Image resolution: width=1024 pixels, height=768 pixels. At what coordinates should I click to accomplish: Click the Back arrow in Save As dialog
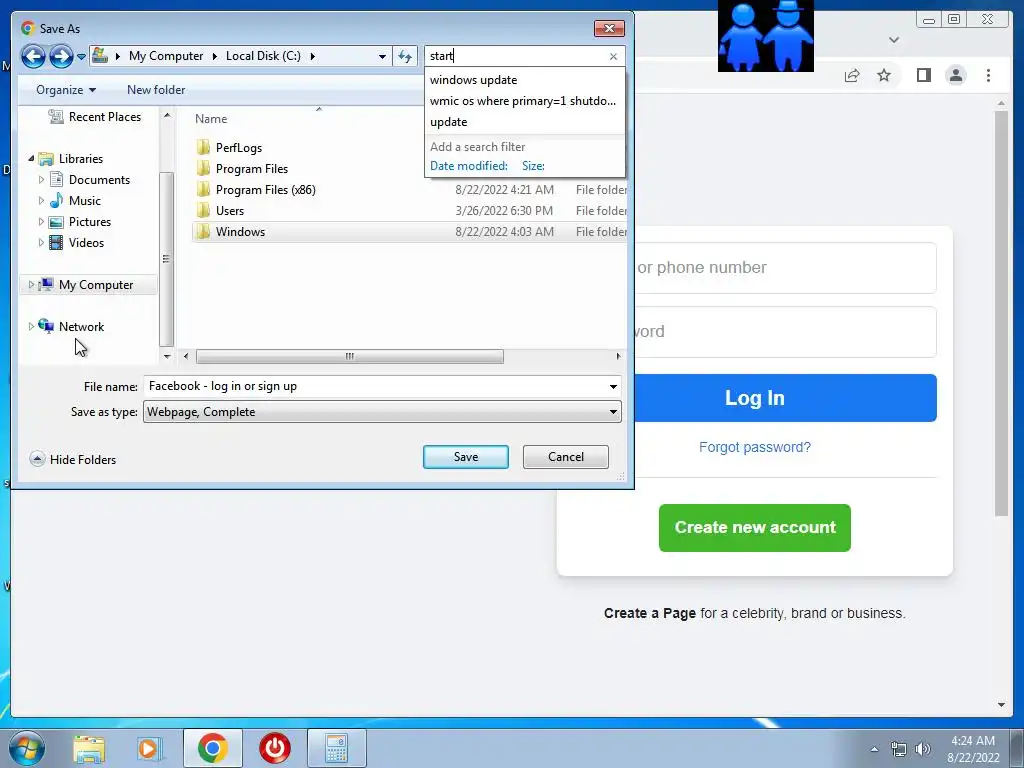(33, 56)
